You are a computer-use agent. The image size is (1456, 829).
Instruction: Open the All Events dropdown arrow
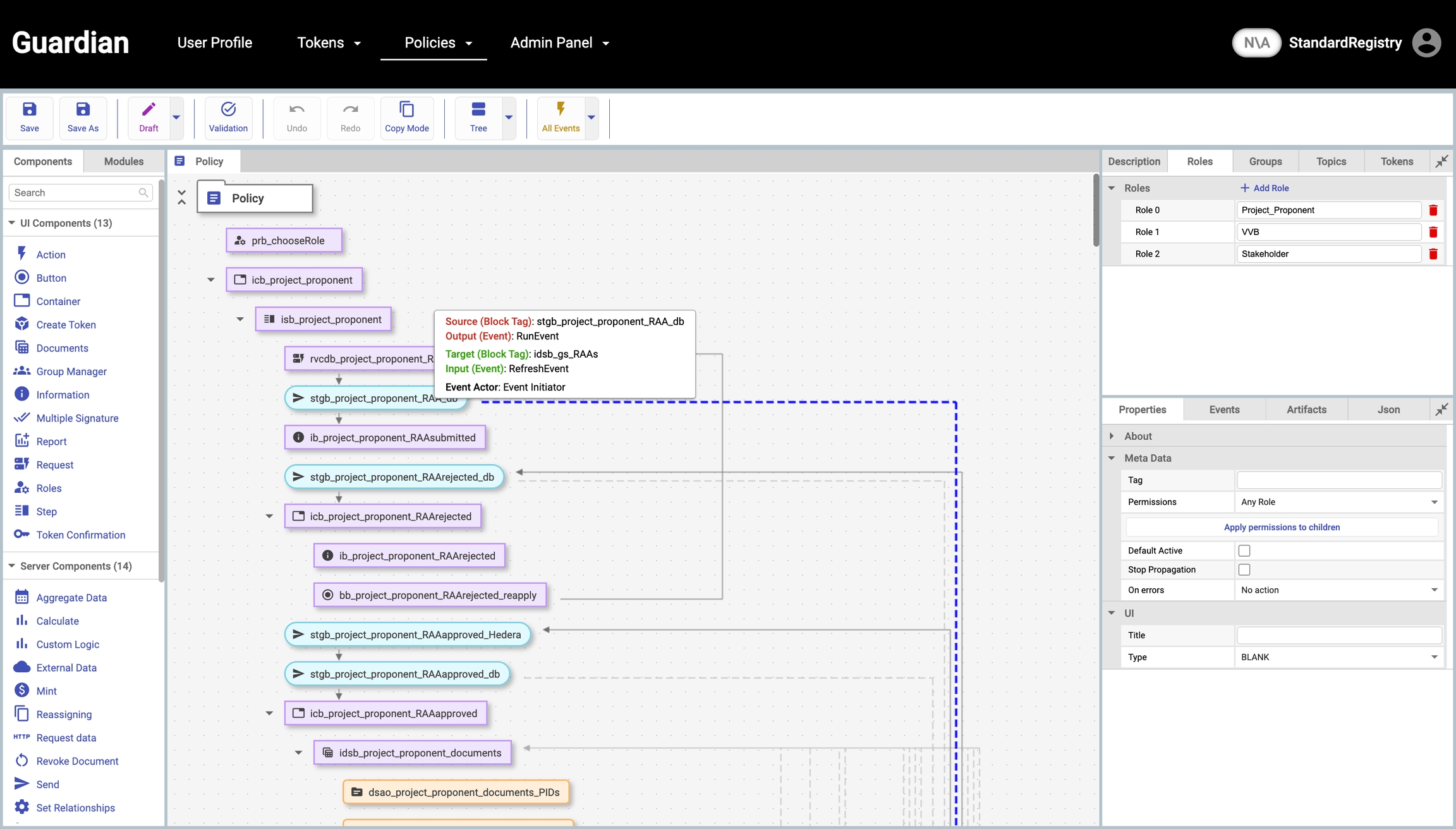(x=591, y=118)
